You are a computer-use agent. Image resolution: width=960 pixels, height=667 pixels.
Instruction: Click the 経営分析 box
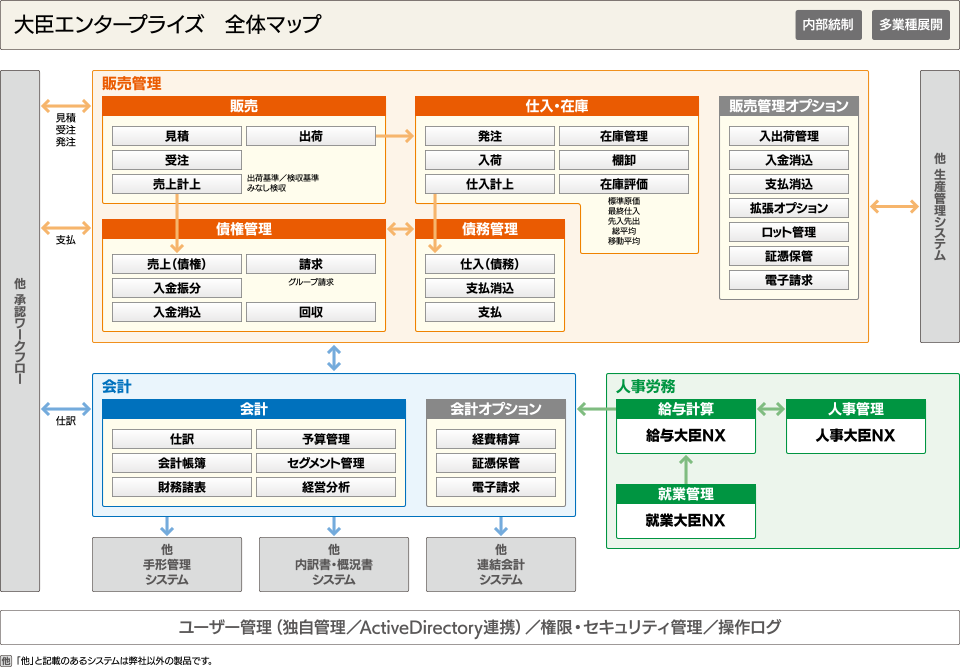coord(326,487)
